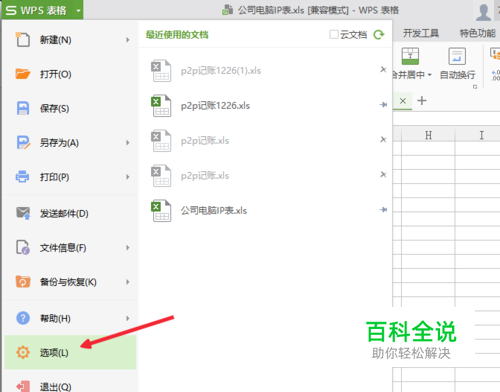Click the 退出(Q) exit icon
Image resolution: width=500 pixels, height=392 pixels.
pos(23,386)
